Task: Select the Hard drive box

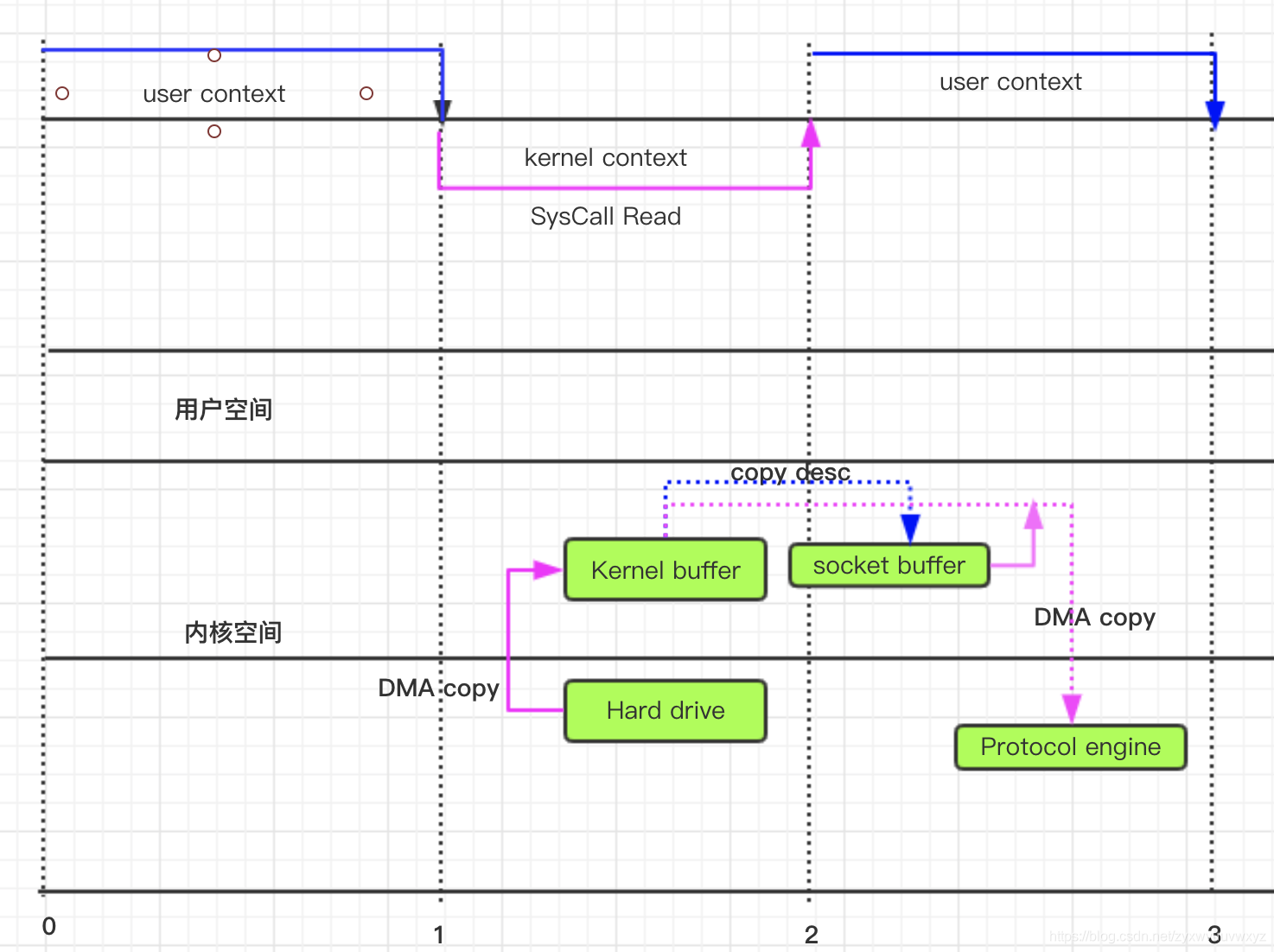Action: pyautogui.click(x=666, y=710)
